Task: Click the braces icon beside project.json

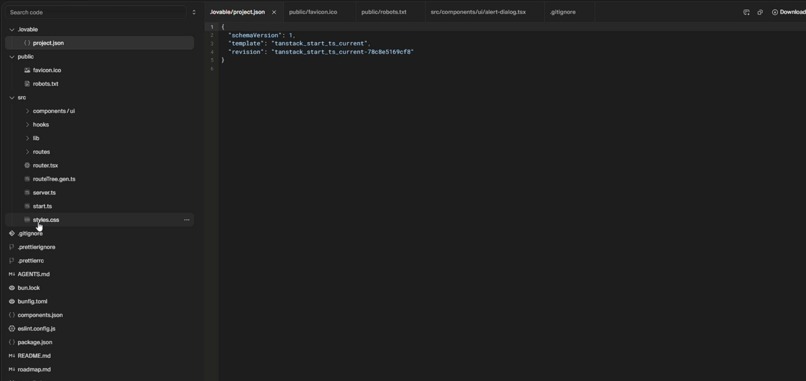Action: [27, 43]
